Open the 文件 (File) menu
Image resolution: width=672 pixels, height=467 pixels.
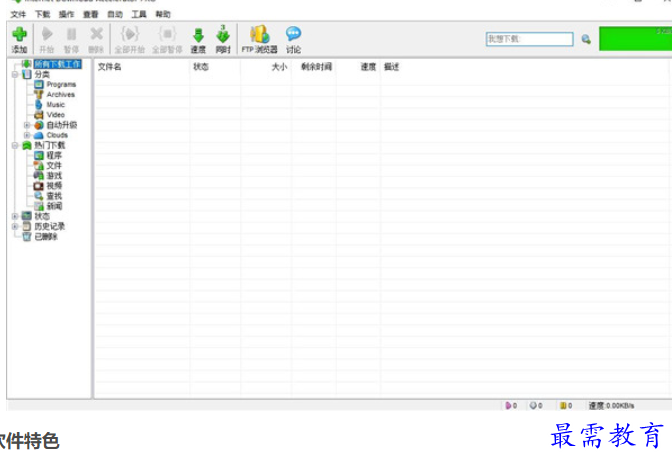tap(18, 15)
